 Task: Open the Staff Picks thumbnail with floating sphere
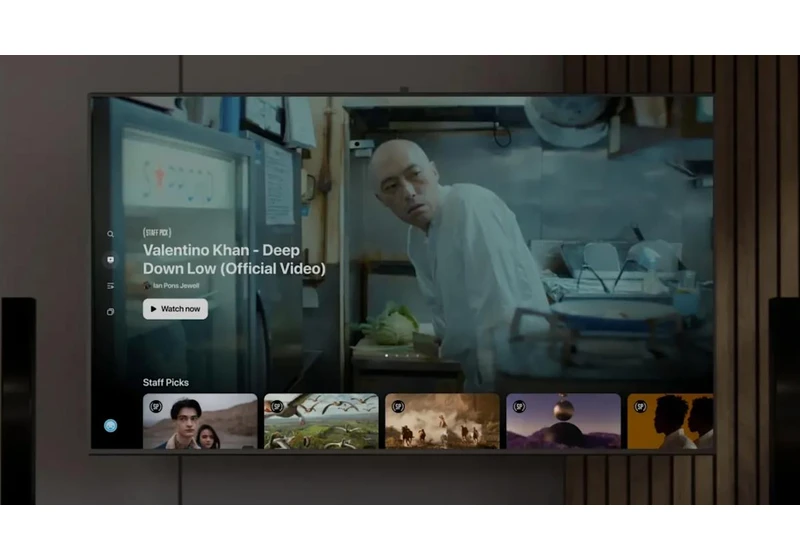pyautogui.click(x=563, y=421)
